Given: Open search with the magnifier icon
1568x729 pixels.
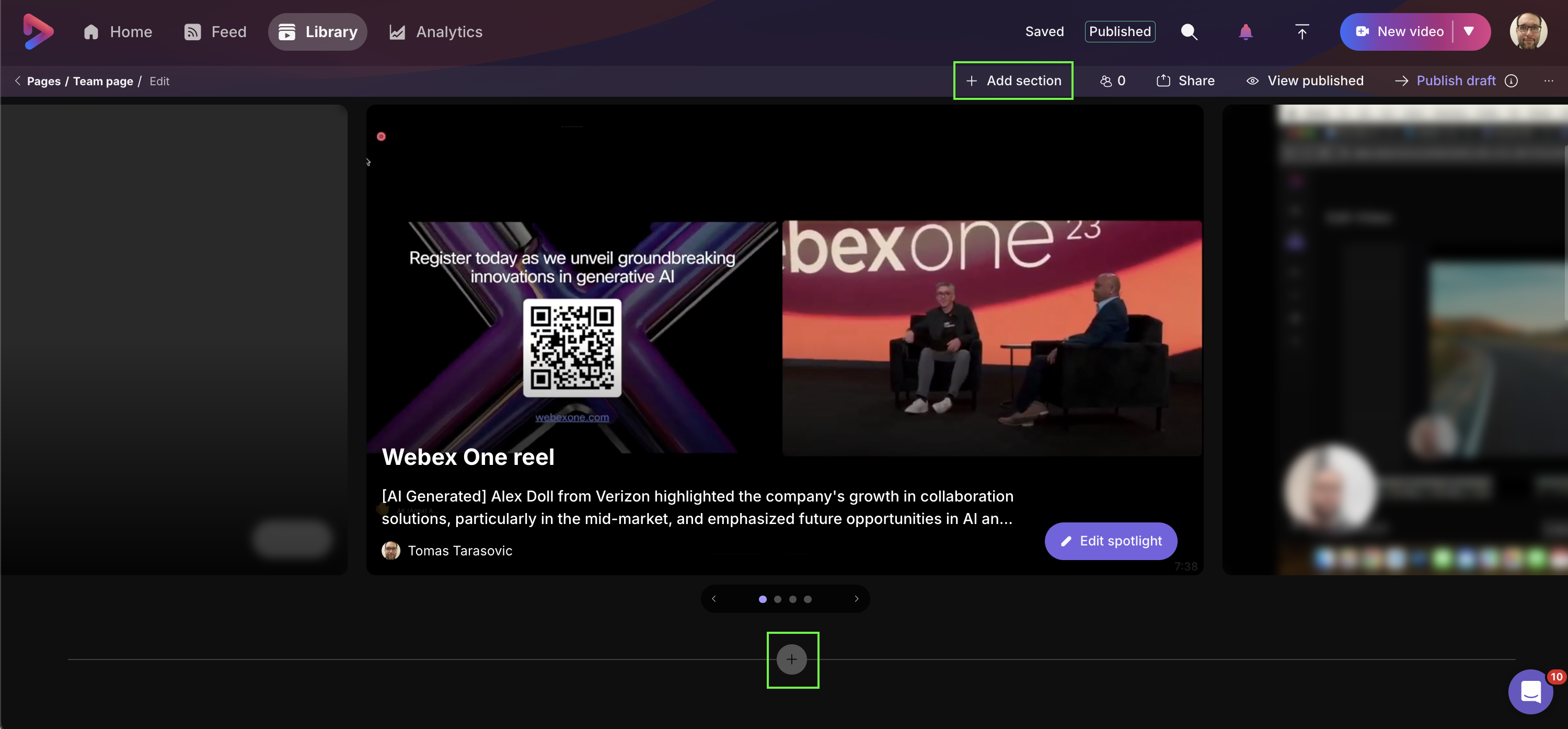Looking at the screenshot, I should click(1189, 32).
